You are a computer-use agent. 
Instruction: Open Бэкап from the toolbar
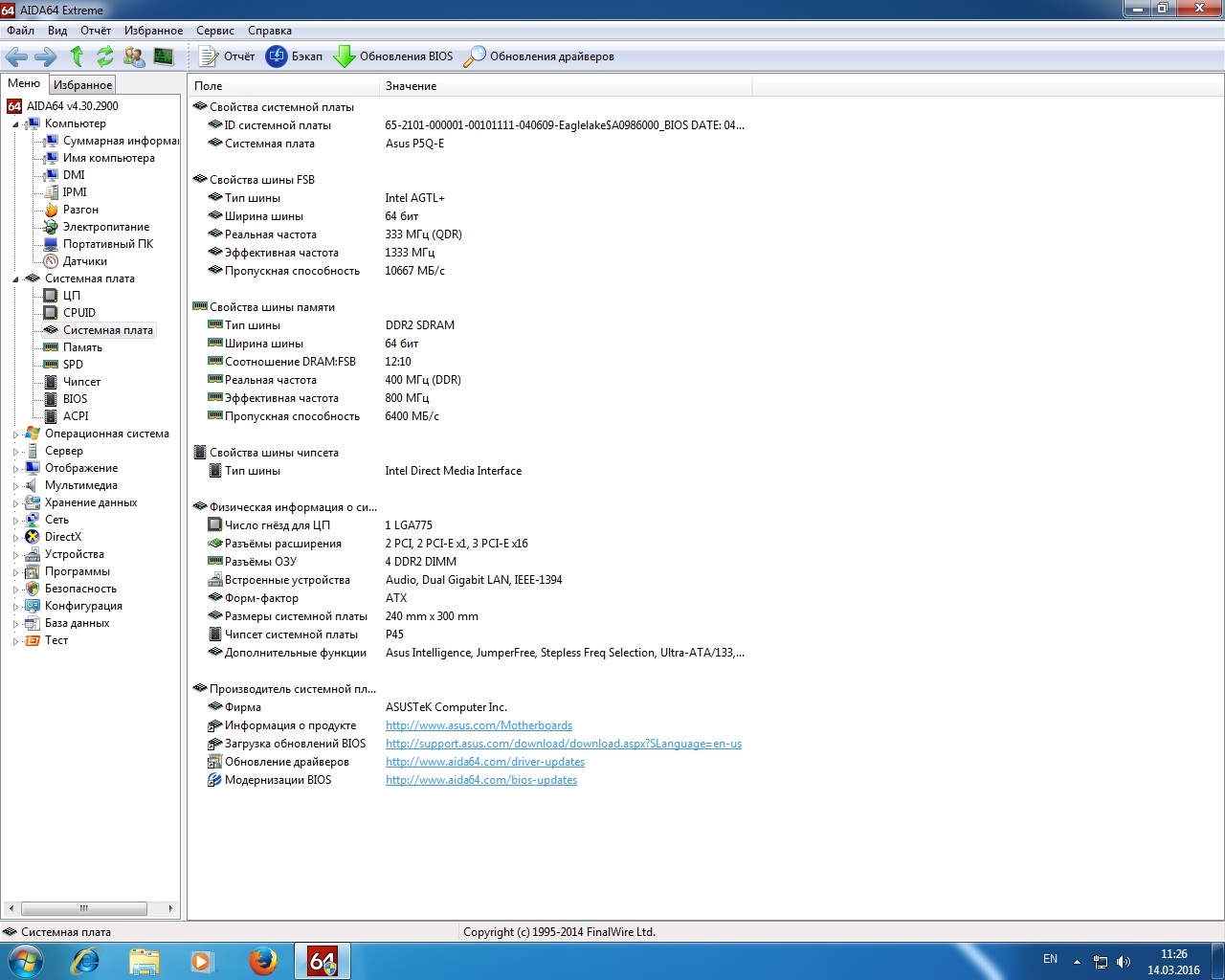point(295,56)
